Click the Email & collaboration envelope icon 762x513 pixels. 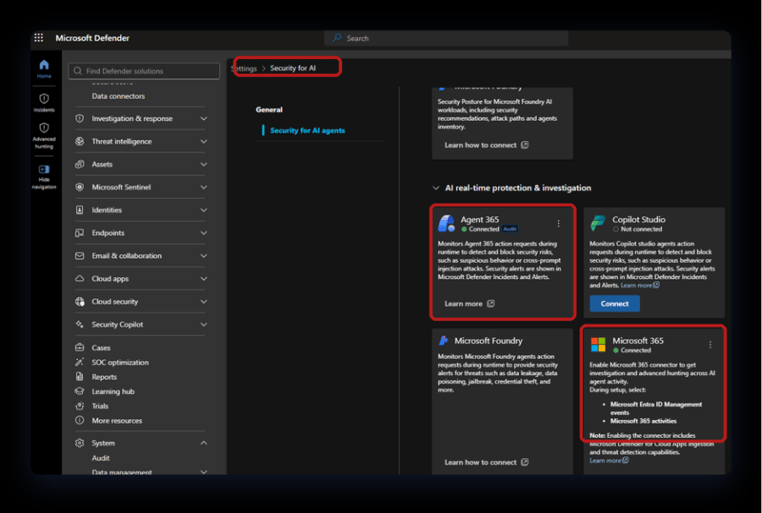coord(80,256)
